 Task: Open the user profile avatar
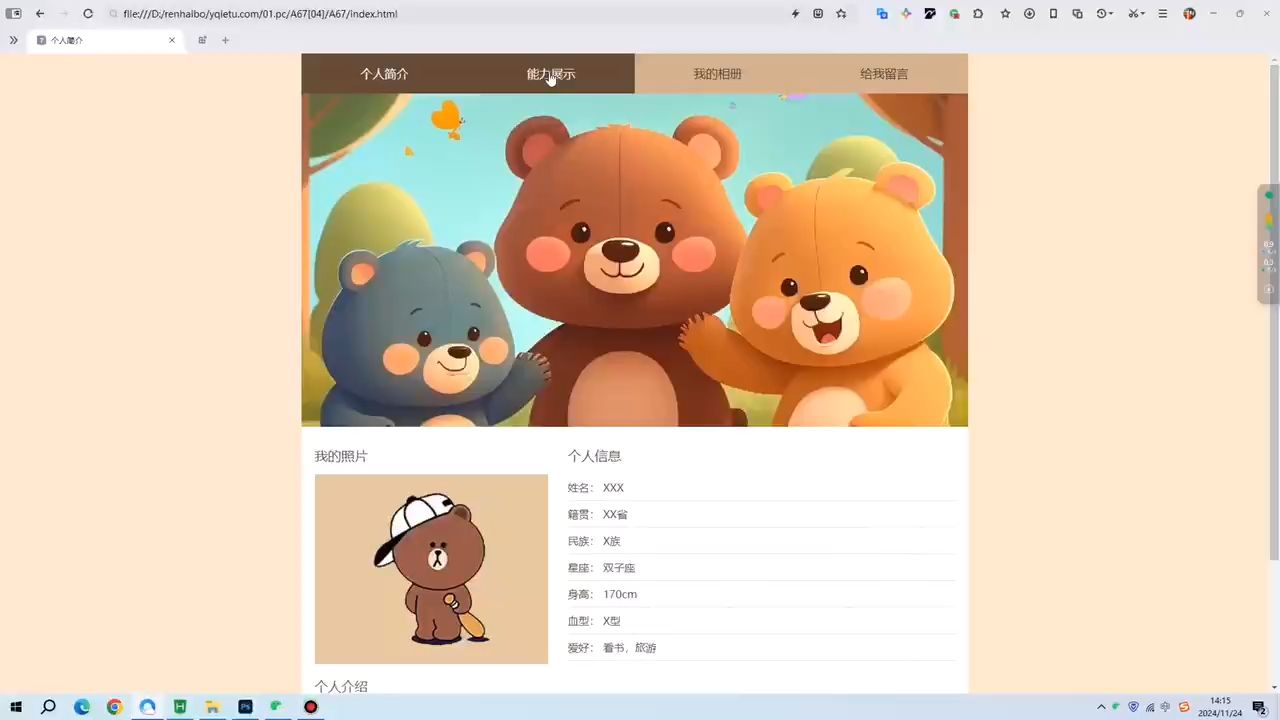pos(1189,14)
